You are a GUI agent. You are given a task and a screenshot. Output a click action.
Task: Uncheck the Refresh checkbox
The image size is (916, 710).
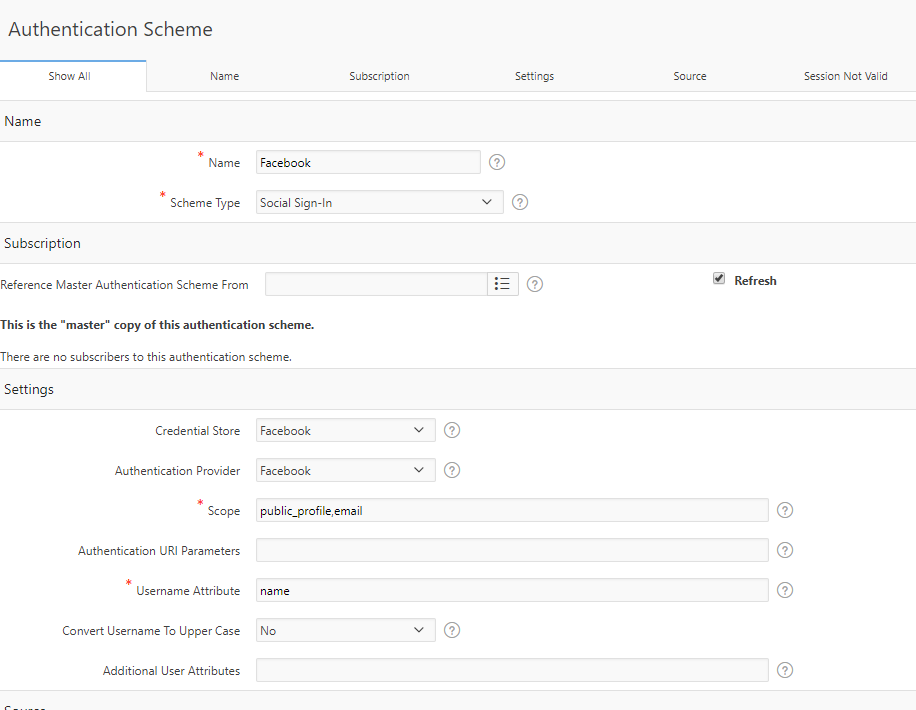pyautogui.click(x=718, y=280)
